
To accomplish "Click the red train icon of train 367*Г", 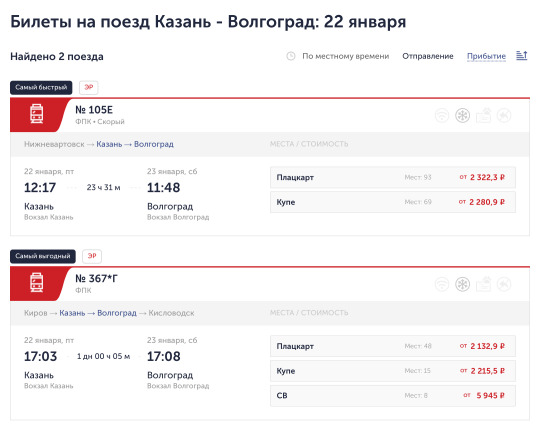I will [37, 282].
